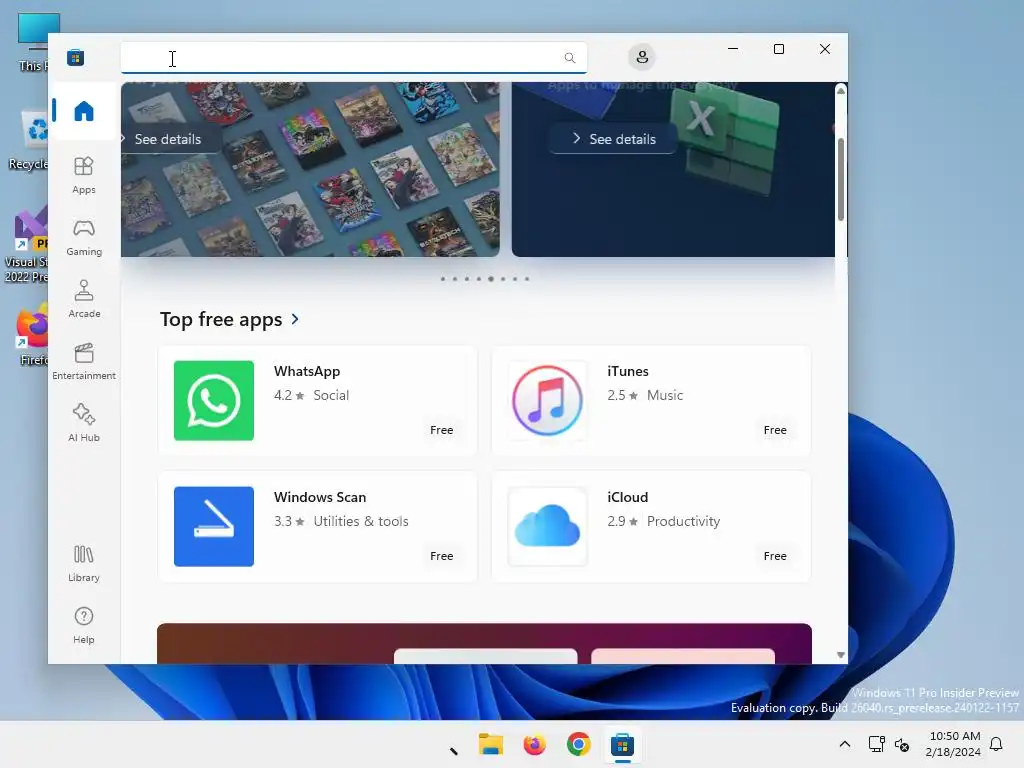Click the Free label on the iCloud card

tap(775, 556)
